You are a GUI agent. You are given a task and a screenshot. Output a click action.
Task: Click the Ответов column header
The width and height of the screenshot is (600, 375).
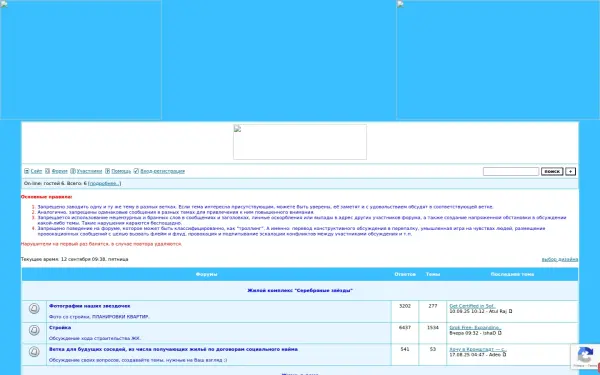coord(405,274)
